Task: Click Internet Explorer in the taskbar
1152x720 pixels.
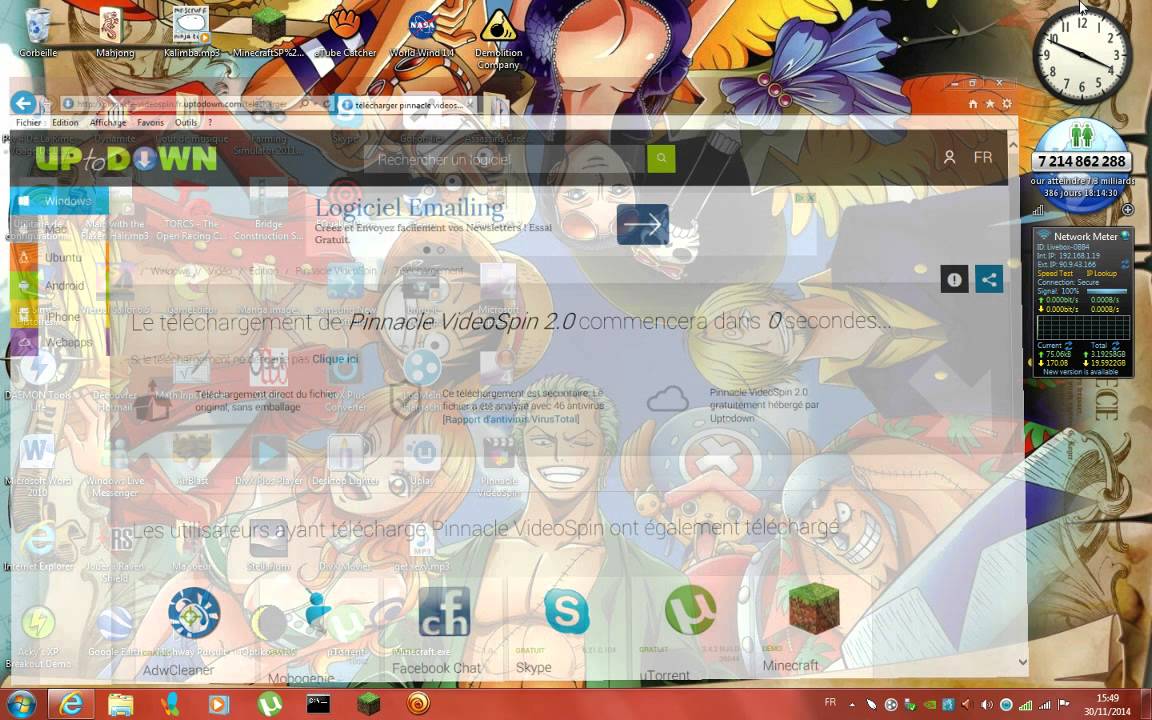Action: click(71, 704)
